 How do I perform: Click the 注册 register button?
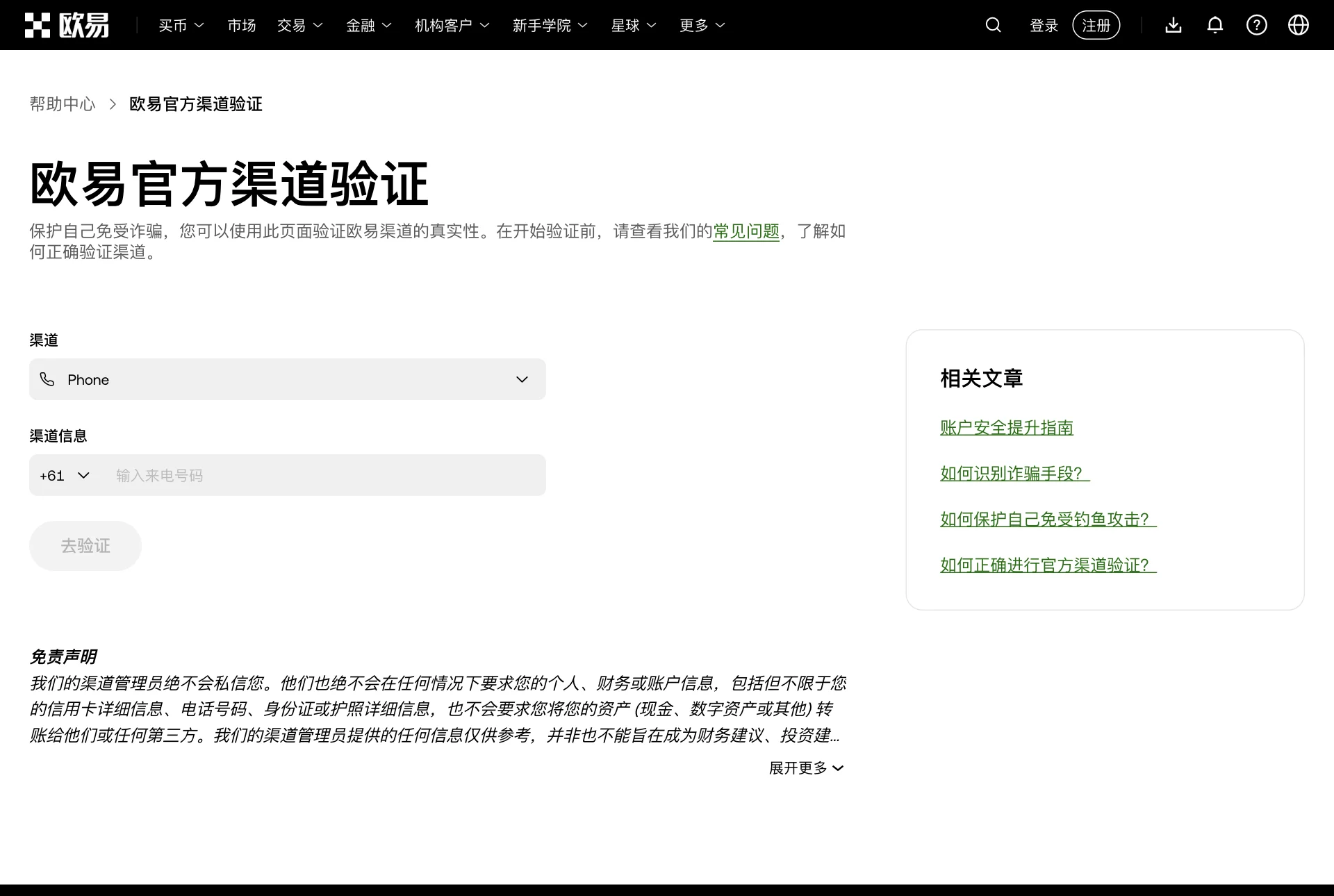(x=1096, y=25)
